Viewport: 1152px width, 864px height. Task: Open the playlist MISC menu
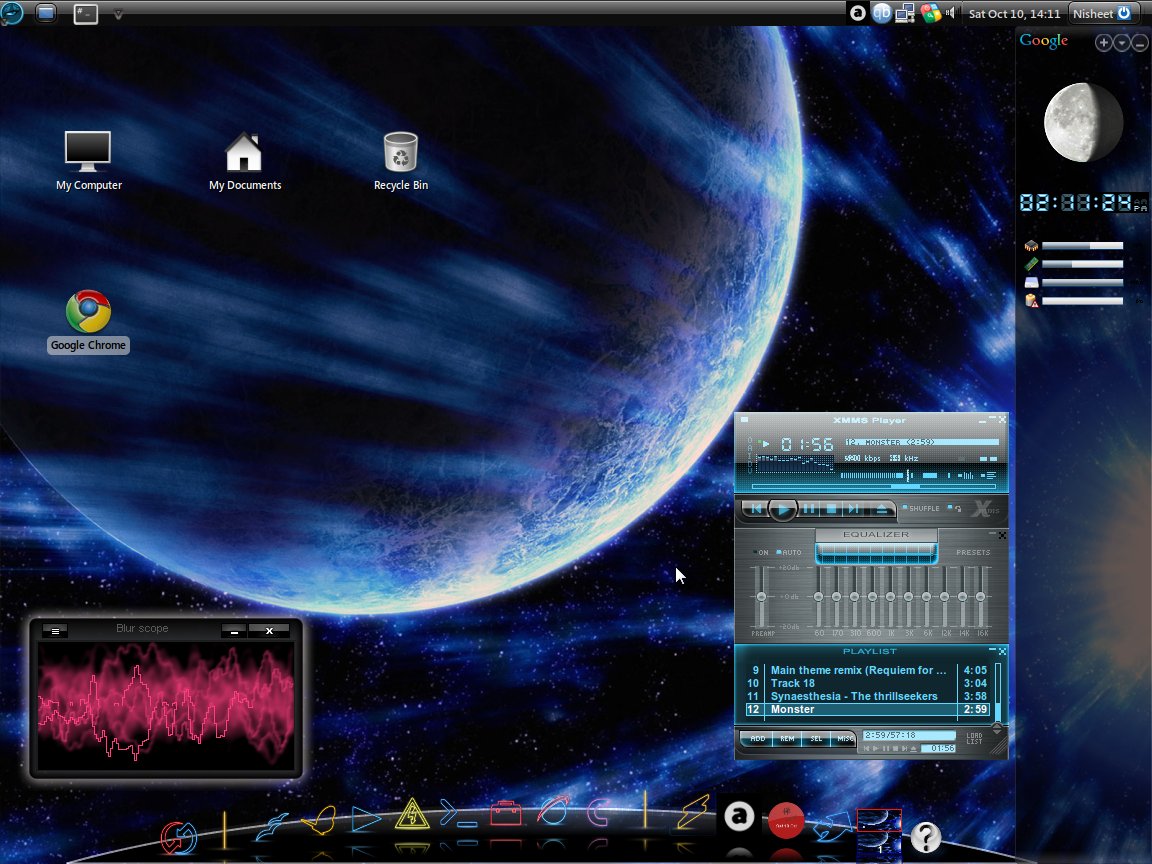[844, 738]
